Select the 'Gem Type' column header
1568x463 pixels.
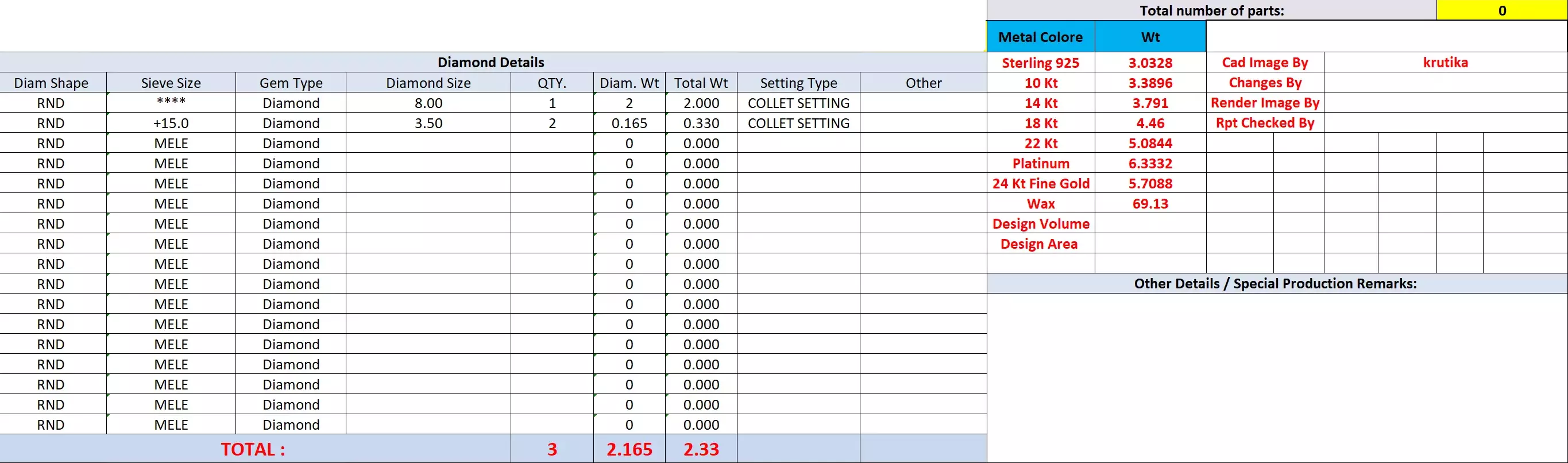click(x=291, y=83)
